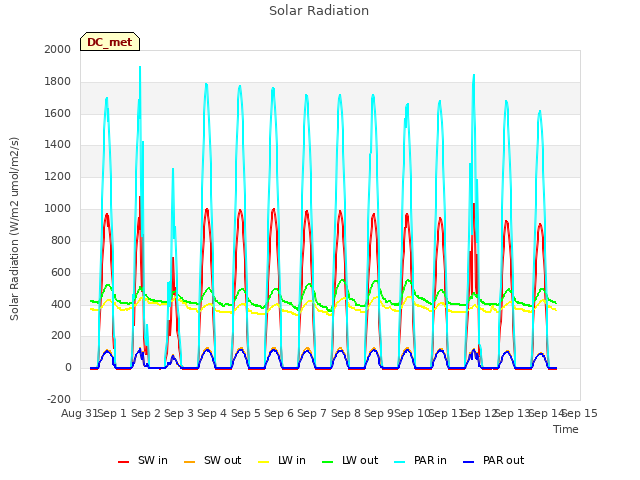Click the Sep 7 x-axis label
The height and width of the screenshot is (480, 640).
pos(312,413)
